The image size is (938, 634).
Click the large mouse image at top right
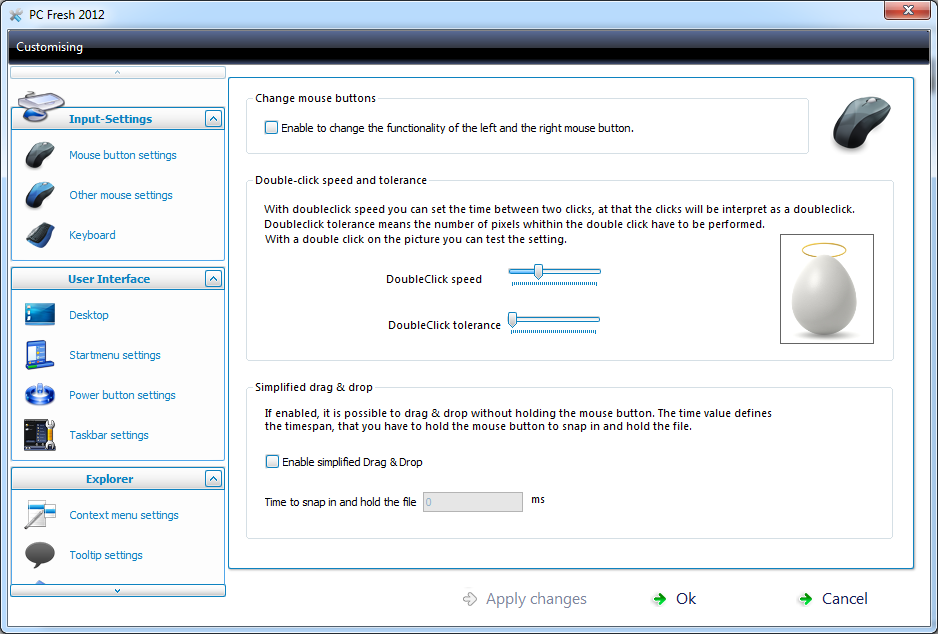(861, 124)
